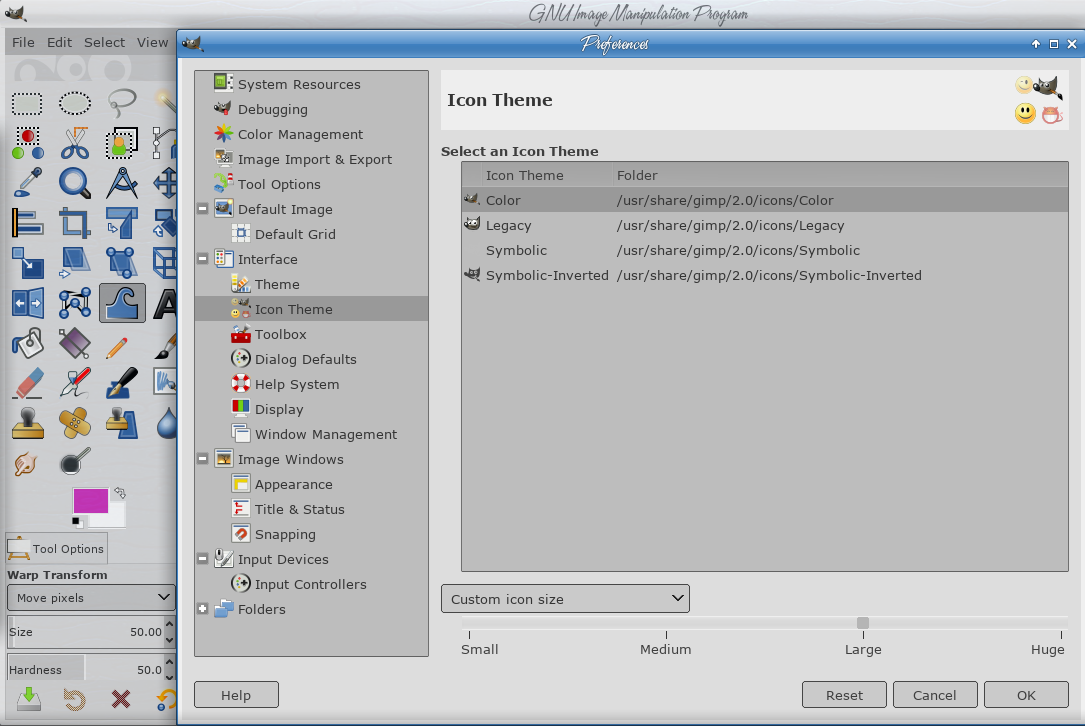Click the Help button in Preferences
The image size is (1085, 726).
pos(236,696)
